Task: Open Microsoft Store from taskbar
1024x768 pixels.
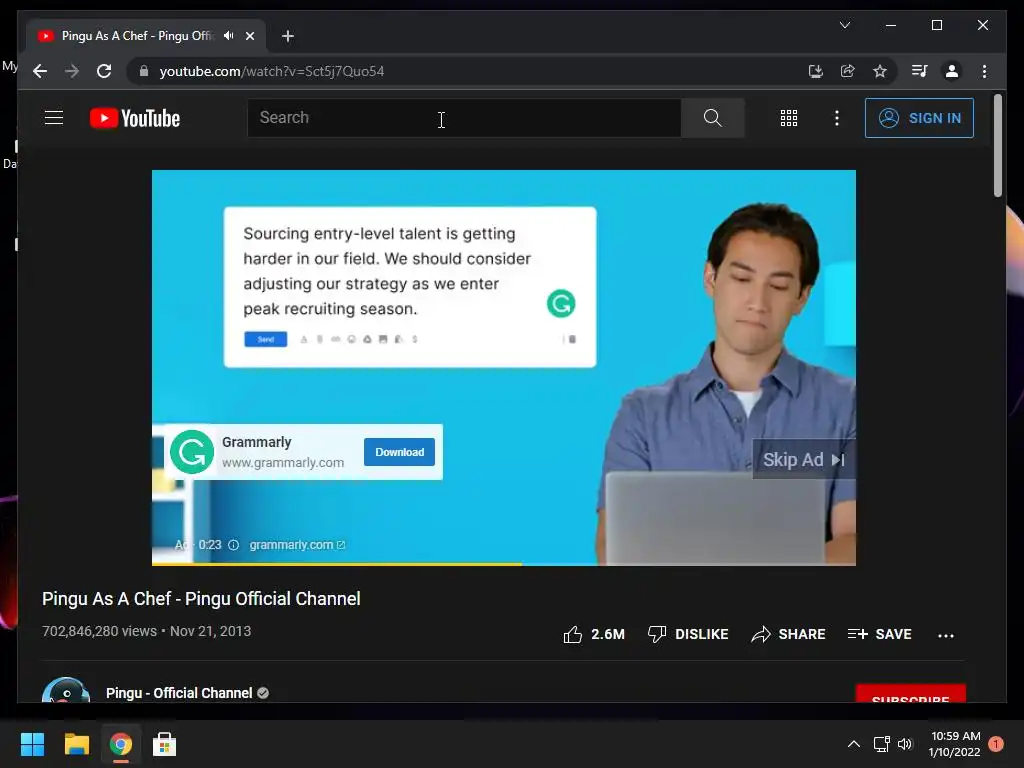Action: point(164,744)
